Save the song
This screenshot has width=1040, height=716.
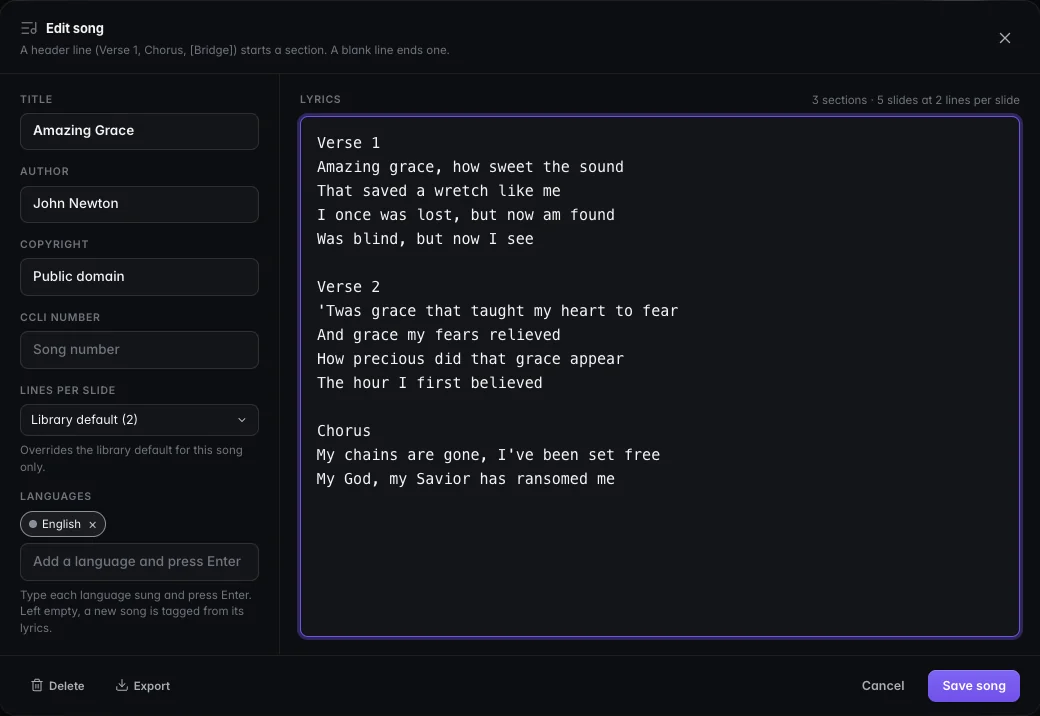tap(974, 686)
